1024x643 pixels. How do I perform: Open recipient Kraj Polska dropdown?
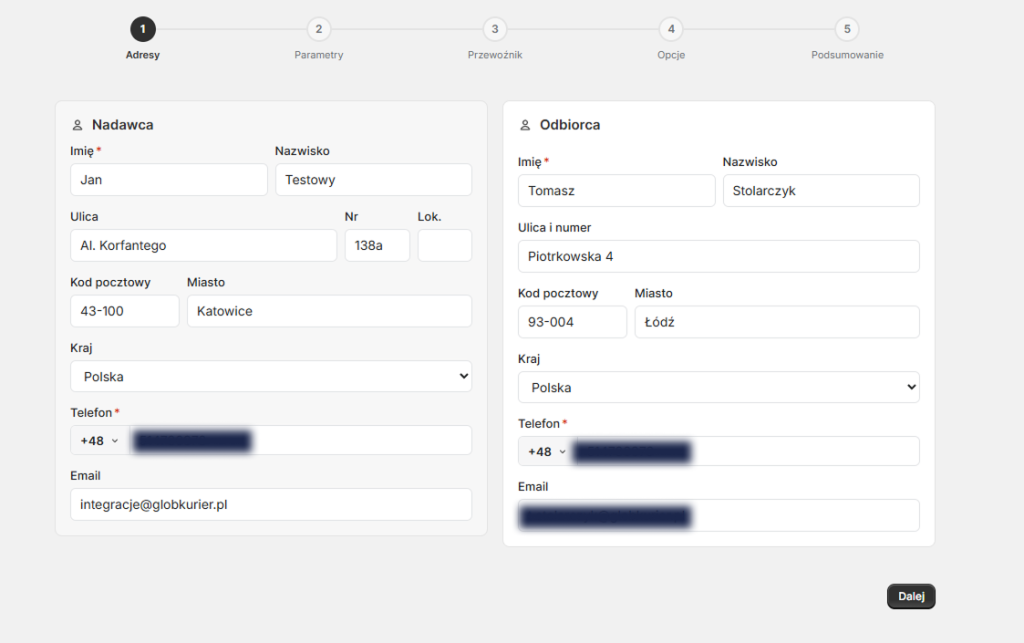pos(718,387)
